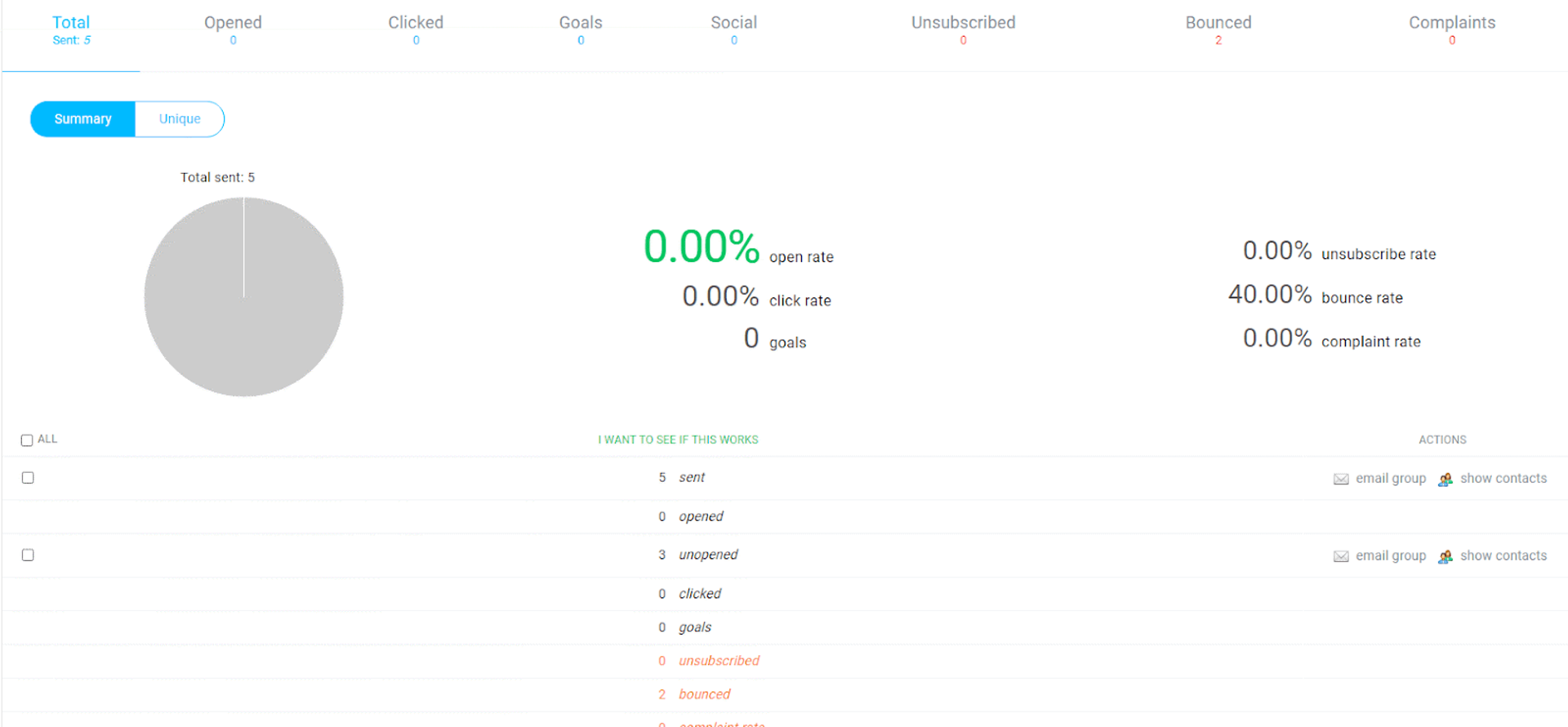
Task: Switch to the Opened tab
Action: click(233, 29)
